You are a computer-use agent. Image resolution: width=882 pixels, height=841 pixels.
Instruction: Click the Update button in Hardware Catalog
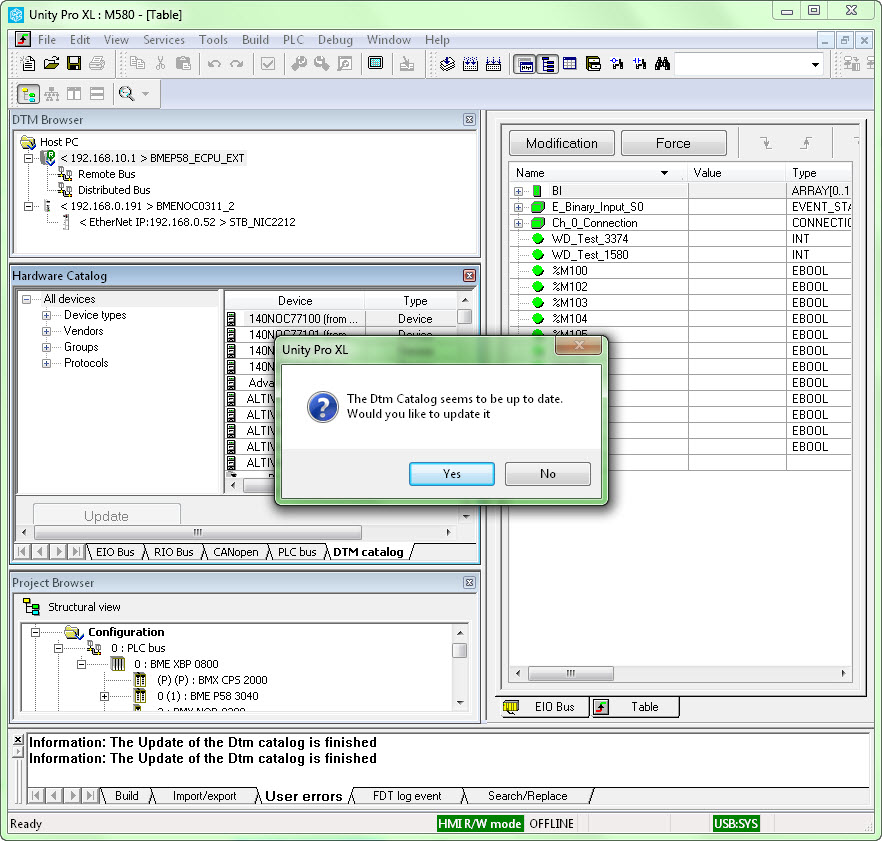click(x=107, y=516)
